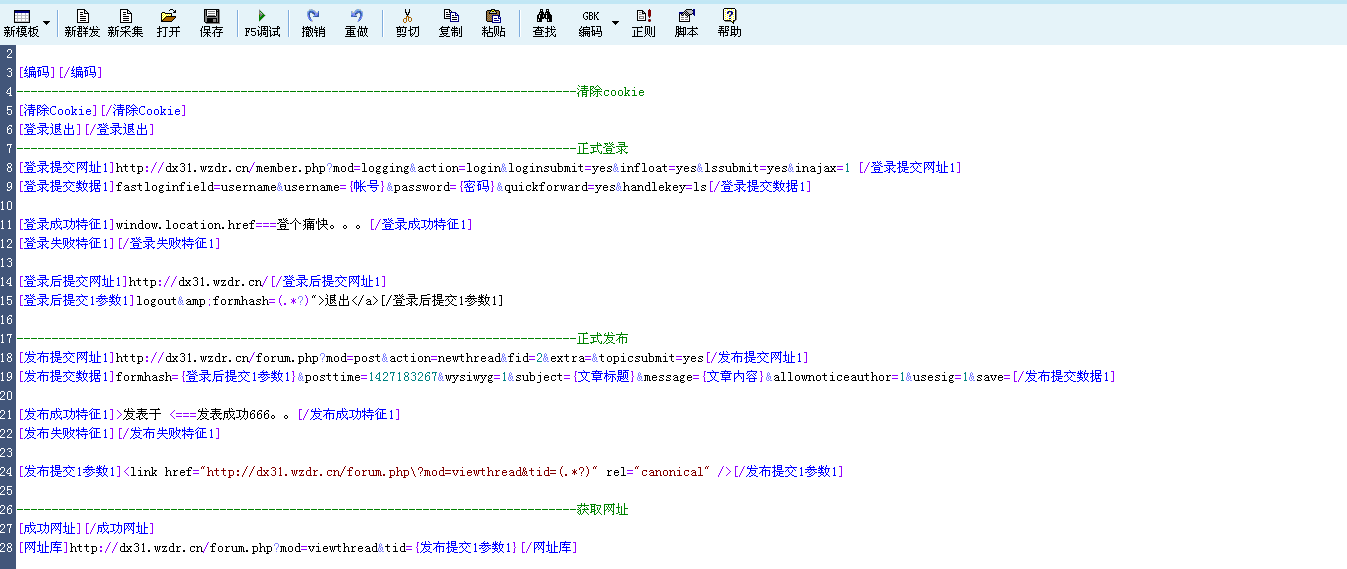Click the [发布失败特征1] opening tag

click(66, 434)
